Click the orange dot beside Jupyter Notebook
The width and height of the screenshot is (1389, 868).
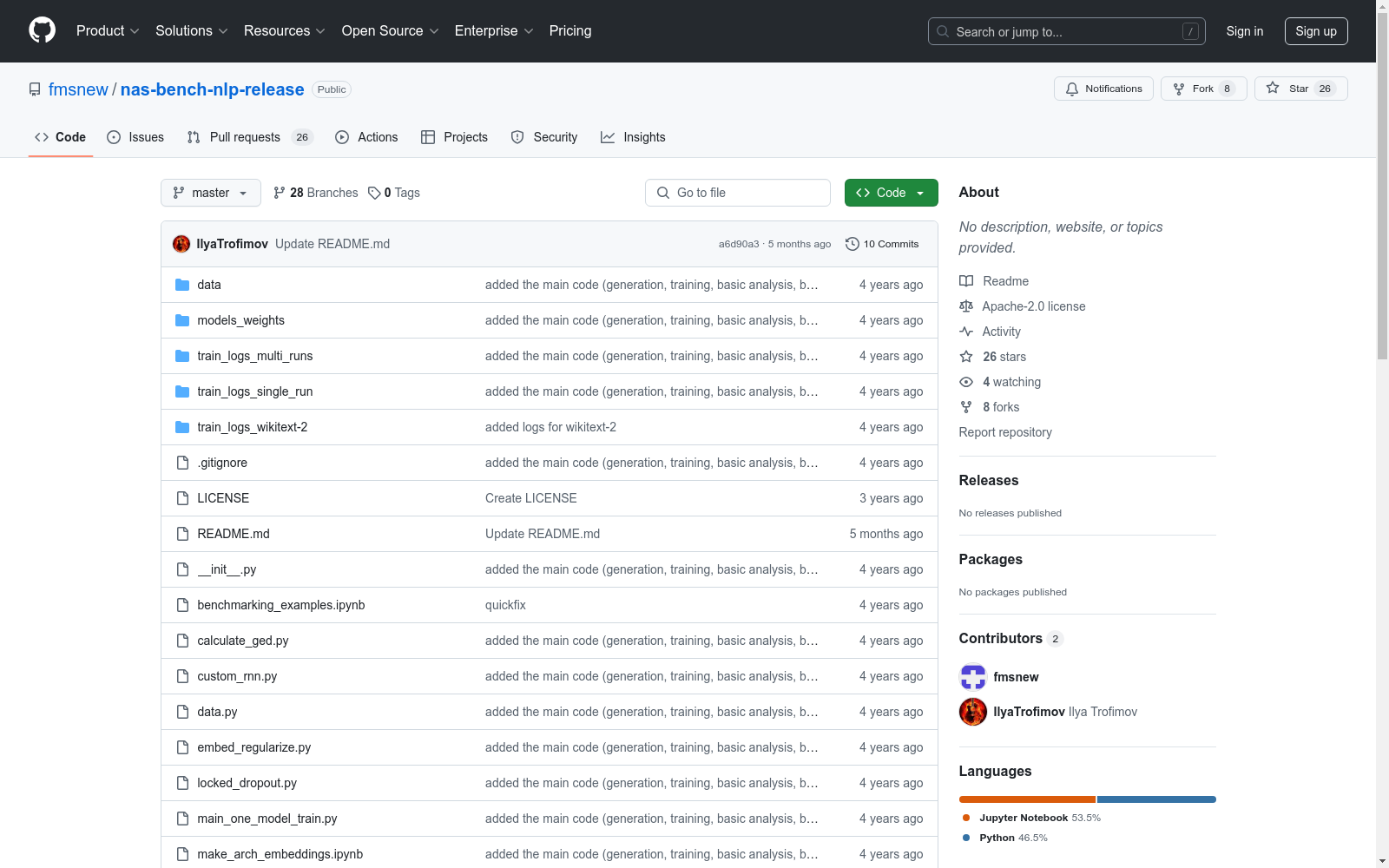(x=966, y=818)
